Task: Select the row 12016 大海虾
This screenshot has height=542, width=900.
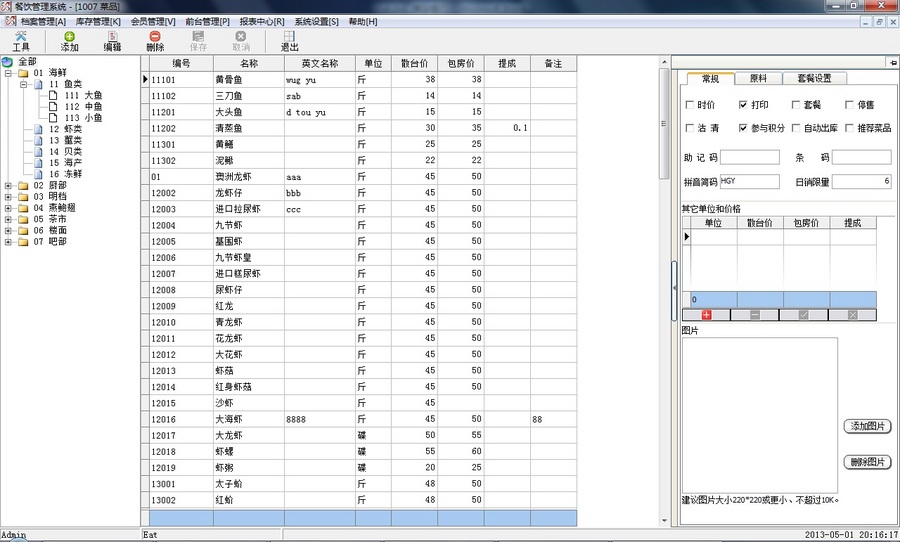Action: click(363, 419)
